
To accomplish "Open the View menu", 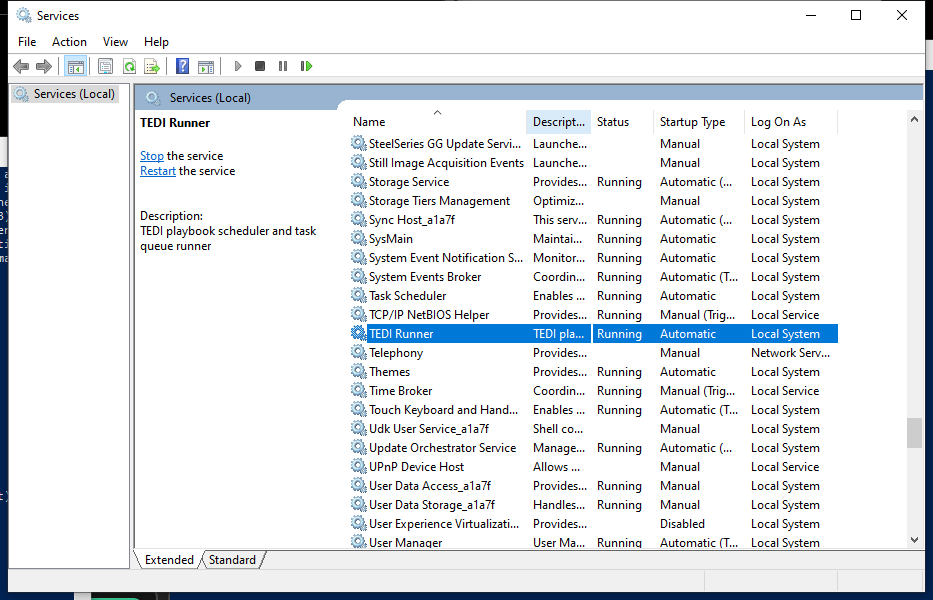I will 115,42.
